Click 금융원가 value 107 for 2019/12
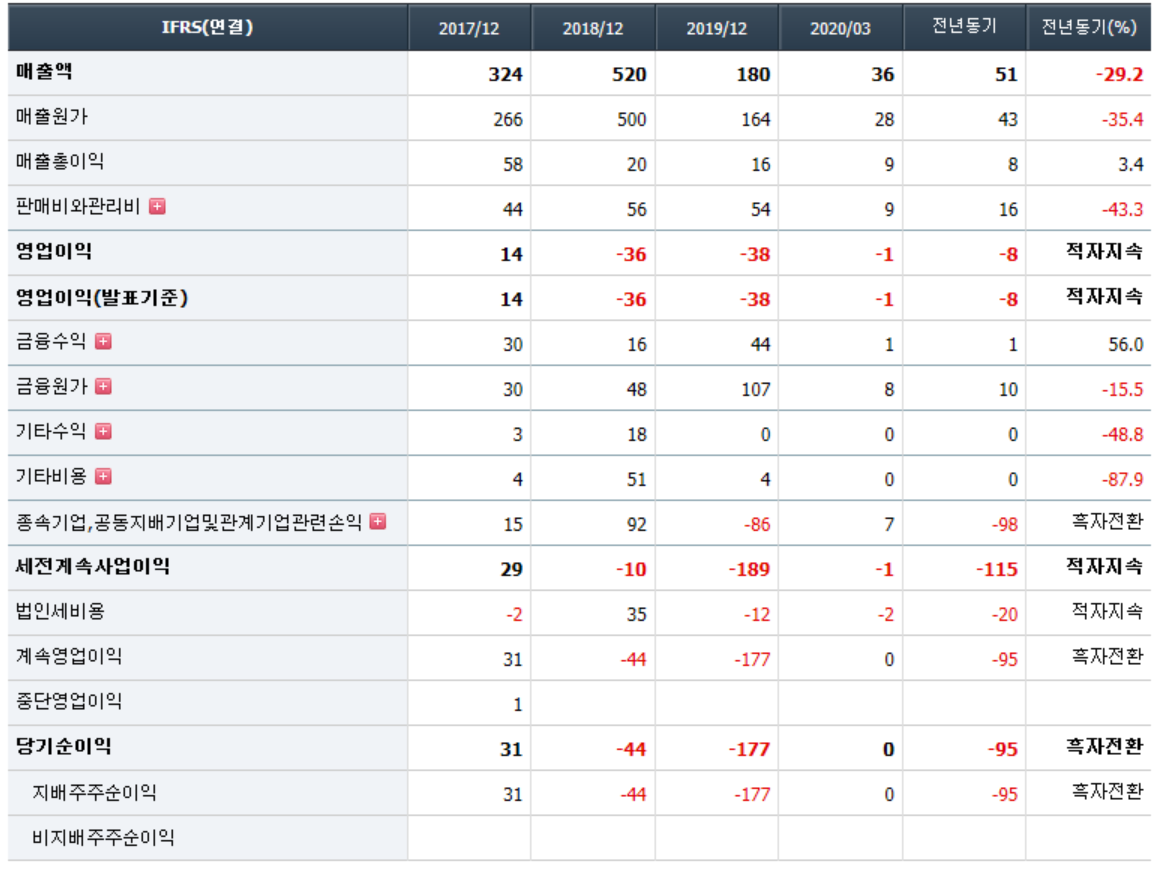The width and height of the screenshot is (1168, 876). [x=756, y=390]
